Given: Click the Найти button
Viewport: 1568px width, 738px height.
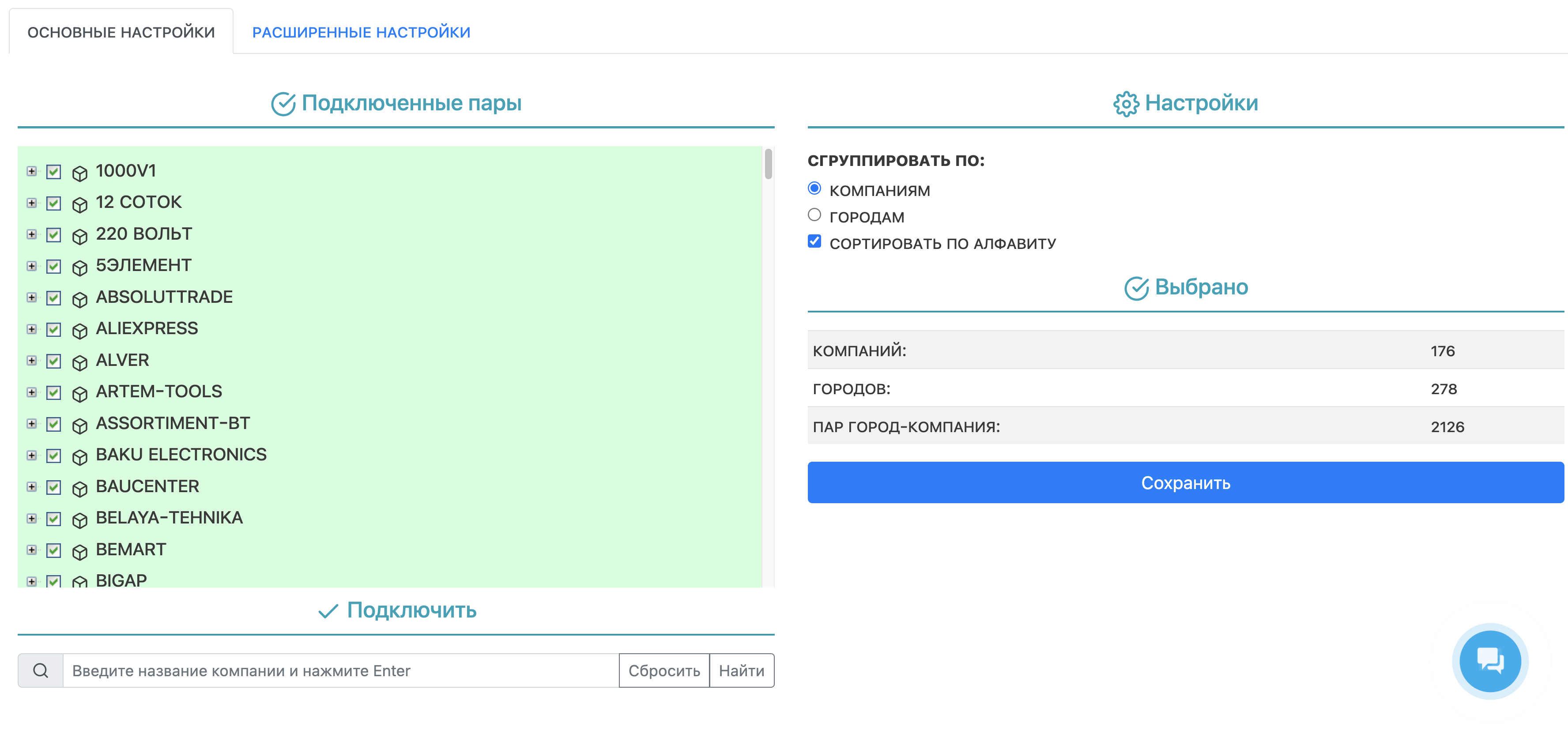Looking at the screenshot, I should coord(741,670).
